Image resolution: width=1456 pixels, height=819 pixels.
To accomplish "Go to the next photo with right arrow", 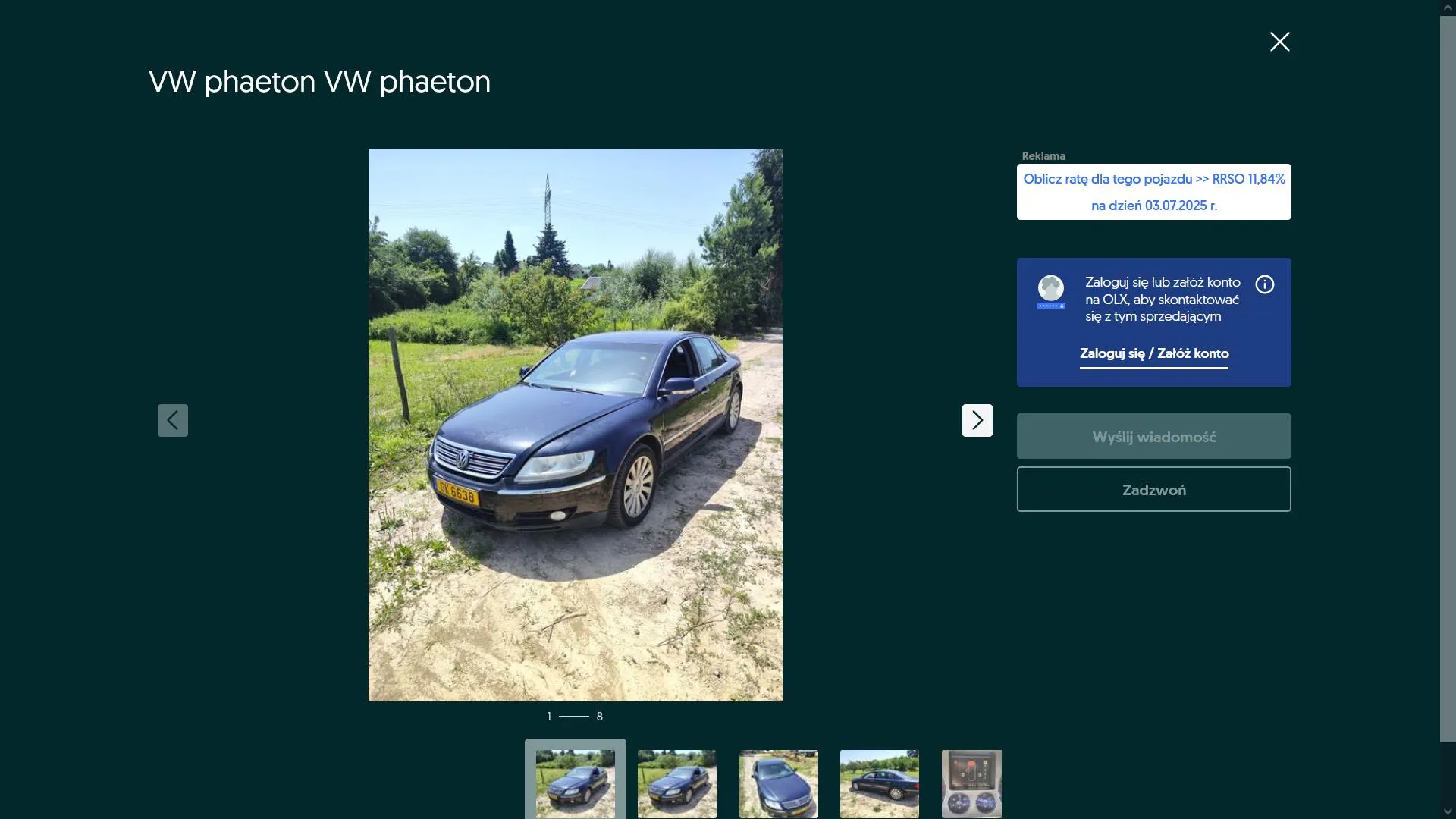I will pos(977,420).
